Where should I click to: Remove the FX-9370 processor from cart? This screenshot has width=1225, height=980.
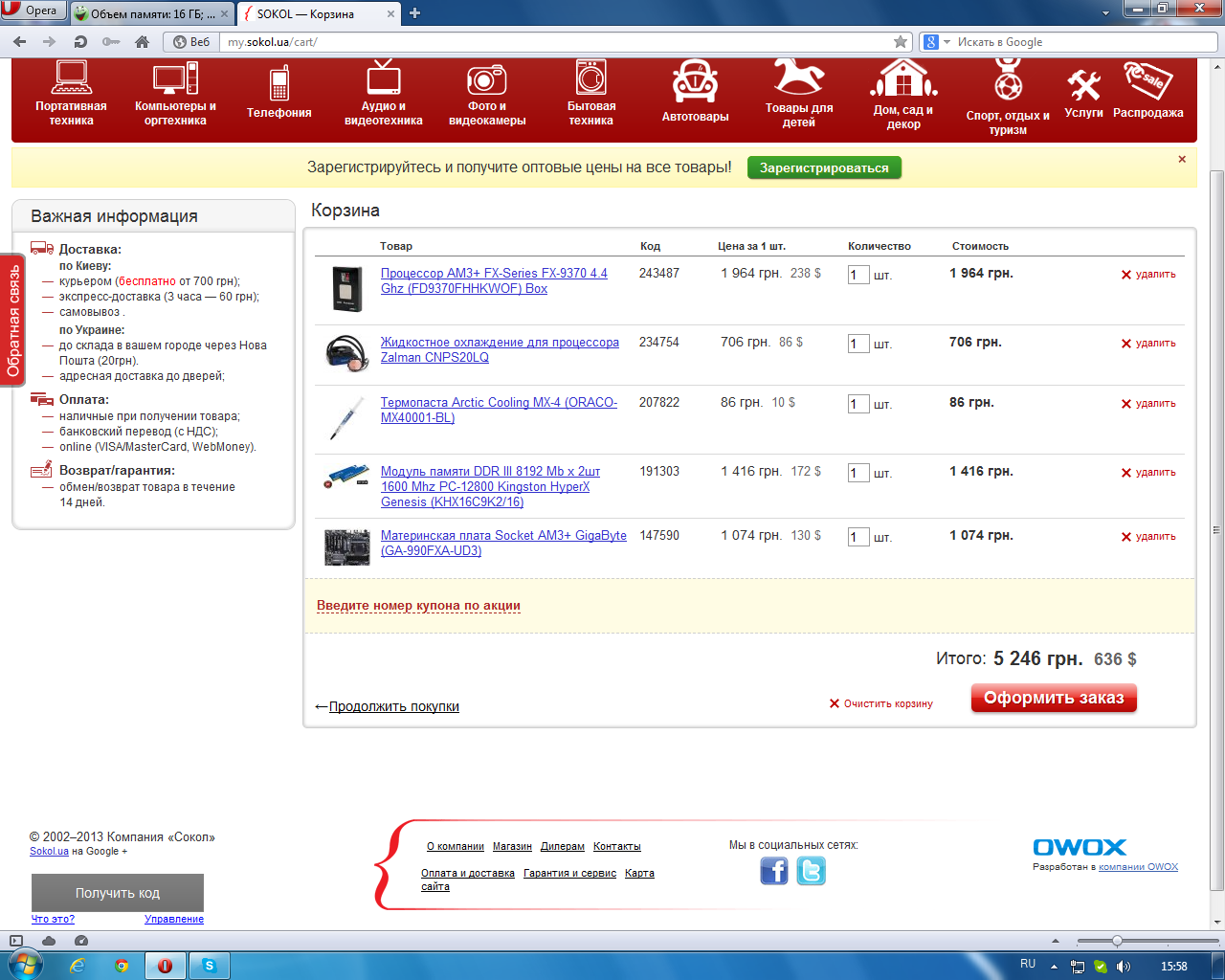[1148, 275]
